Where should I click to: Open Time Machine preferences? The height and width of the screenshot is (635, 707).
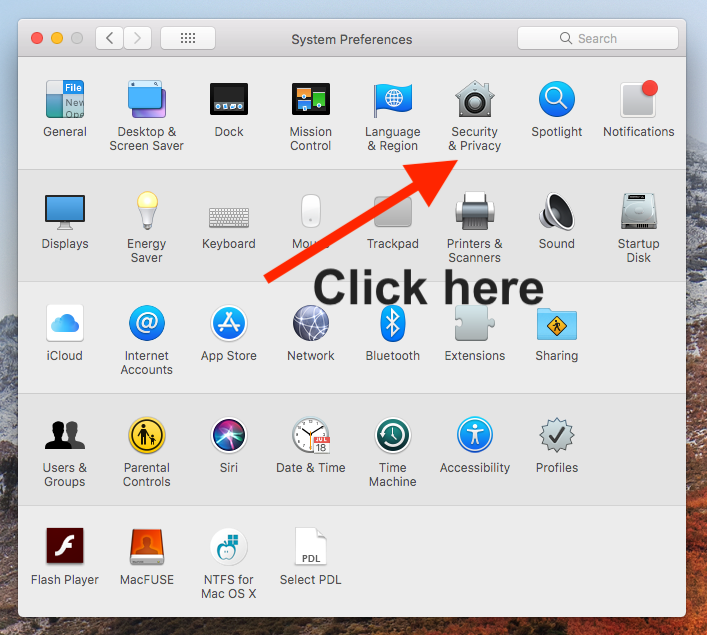tap(393, 435)
